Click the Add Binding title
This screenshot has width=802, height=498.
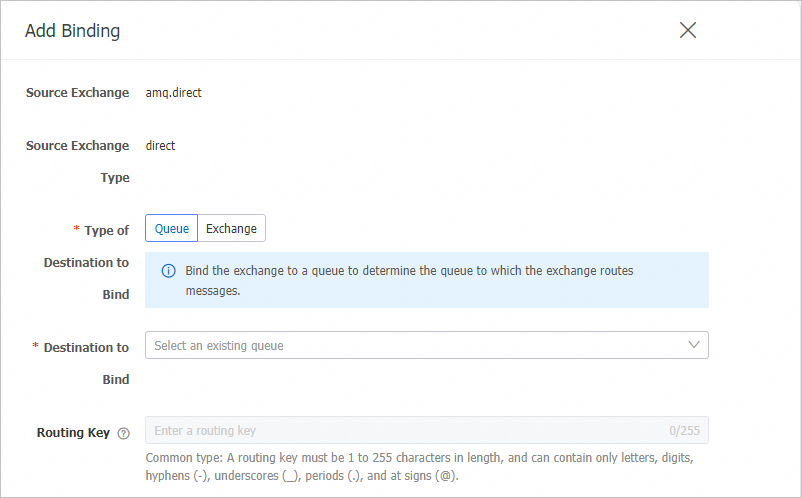(73, 31)
